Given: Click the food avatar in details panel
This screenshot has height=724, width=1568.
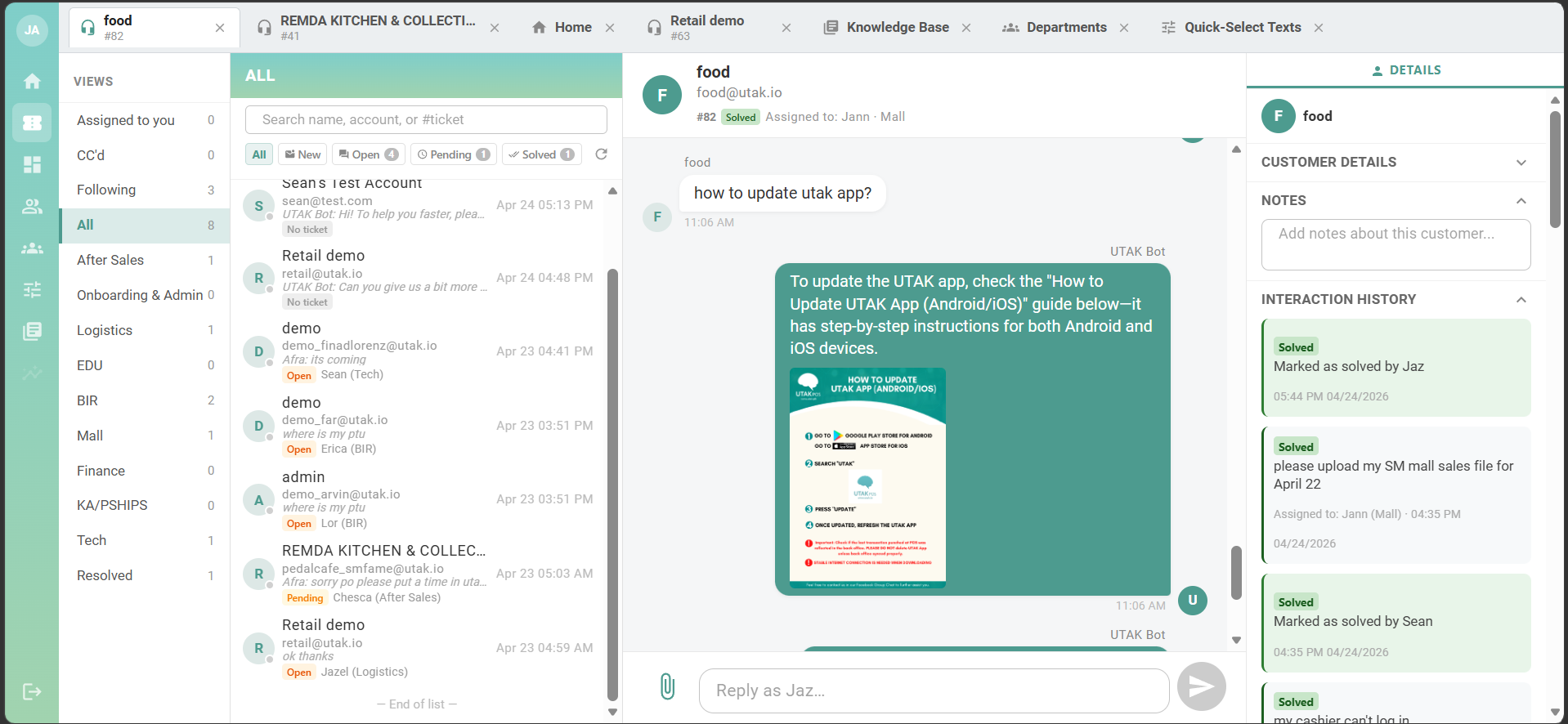Looking at the screenshot, I should [1278, 116].
